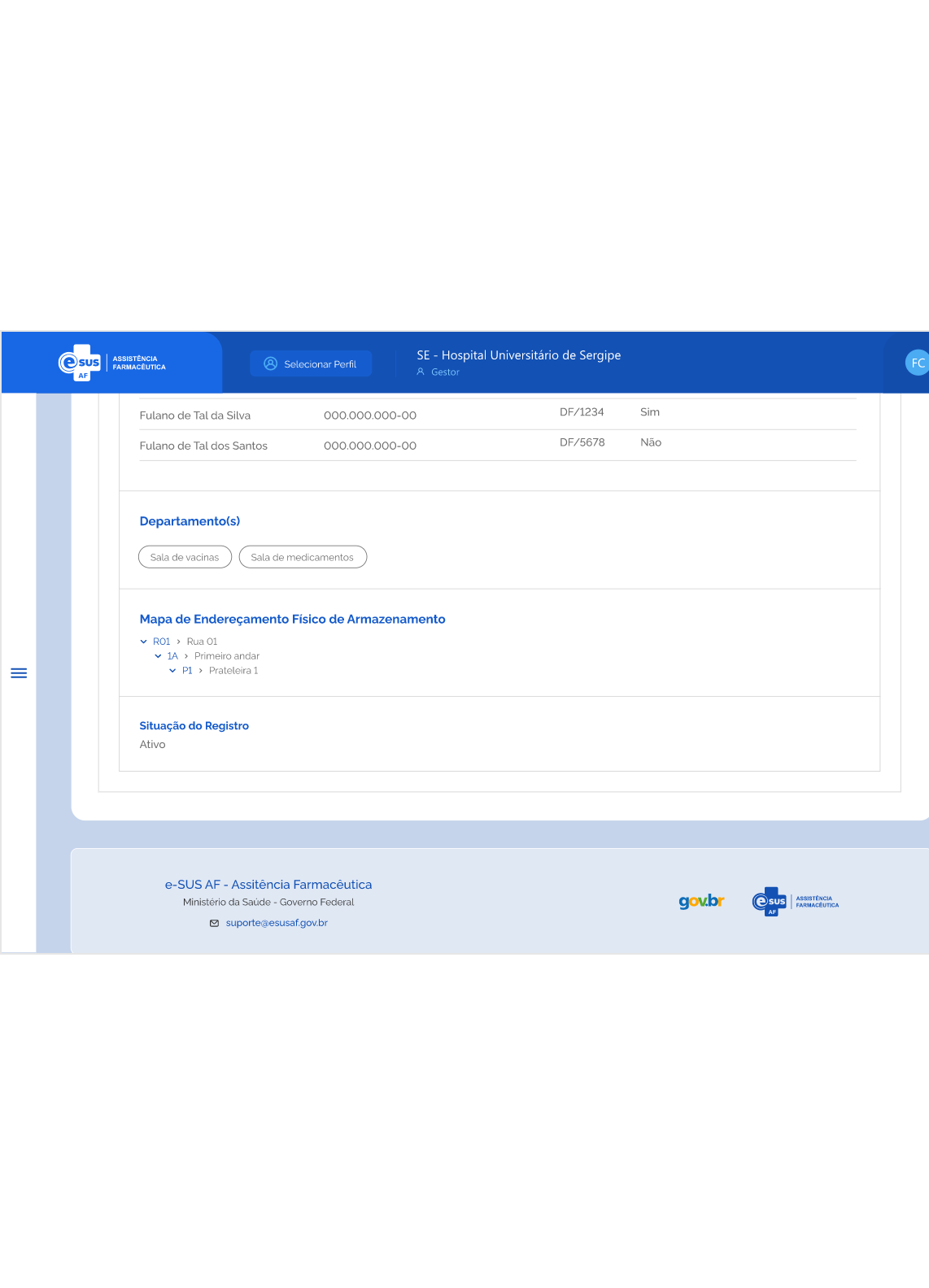929x1288 pixels.
Task: Click the envelope icon in footer
Action: 215,924
